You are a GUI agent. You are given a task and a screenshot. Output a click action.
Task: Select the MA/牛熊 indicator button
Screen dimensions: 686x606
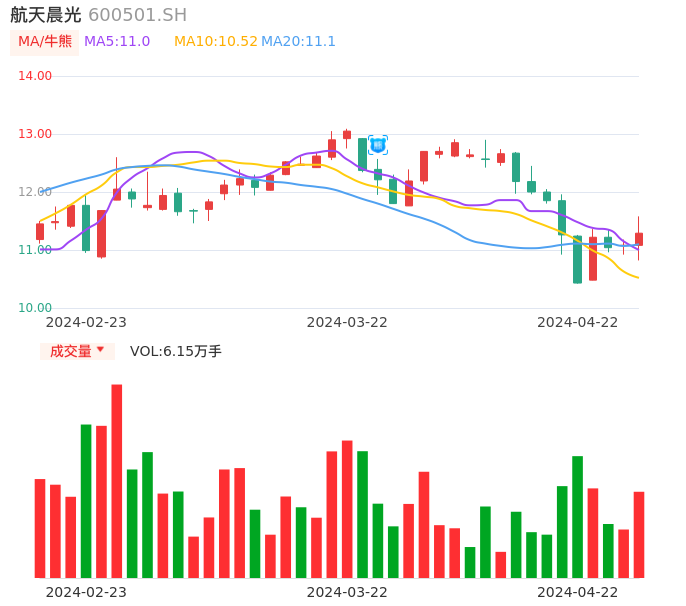click(x=45, y=42)
